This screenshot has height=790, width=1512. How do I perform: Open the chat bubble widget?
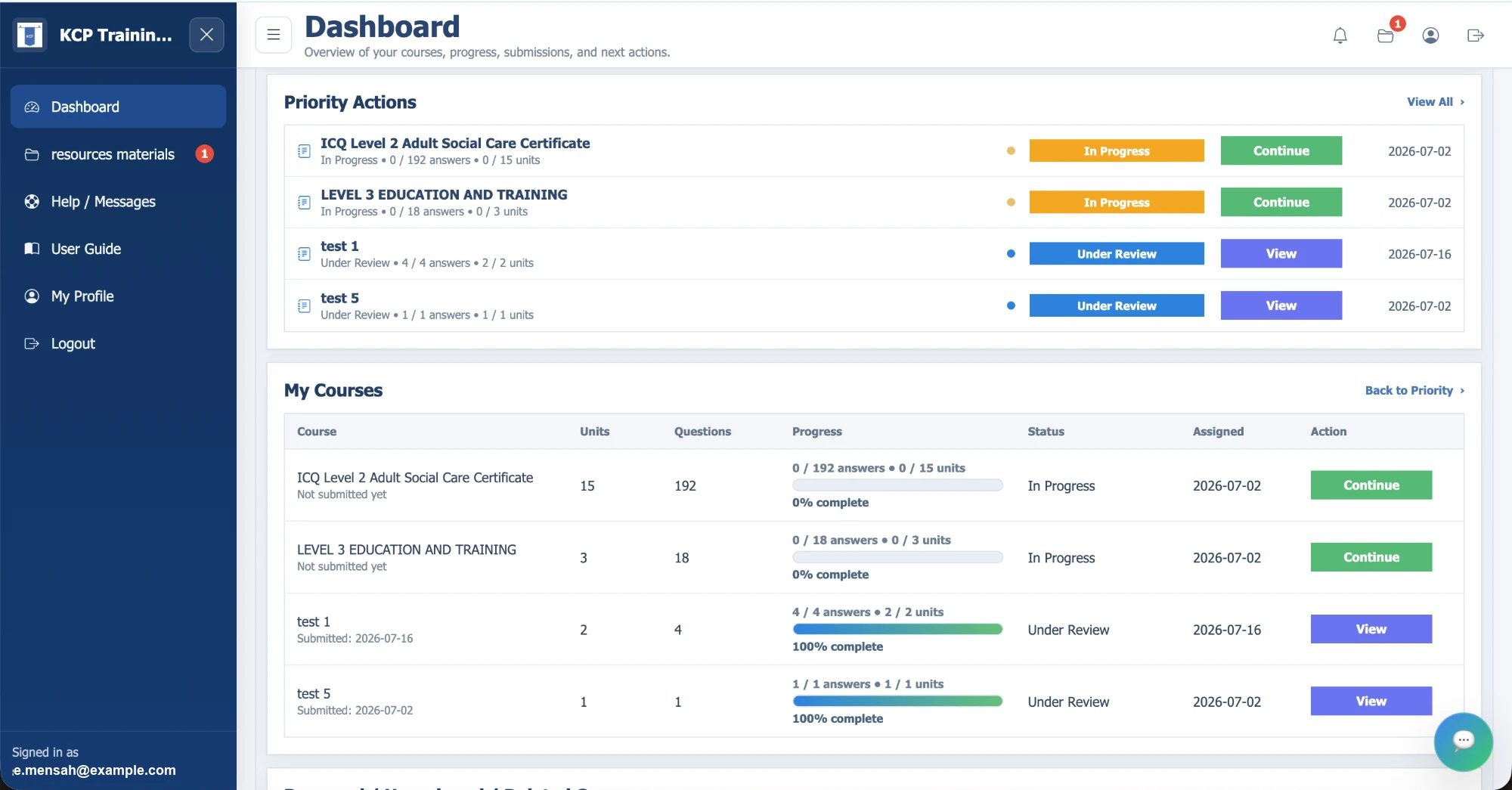(1464, 741)
